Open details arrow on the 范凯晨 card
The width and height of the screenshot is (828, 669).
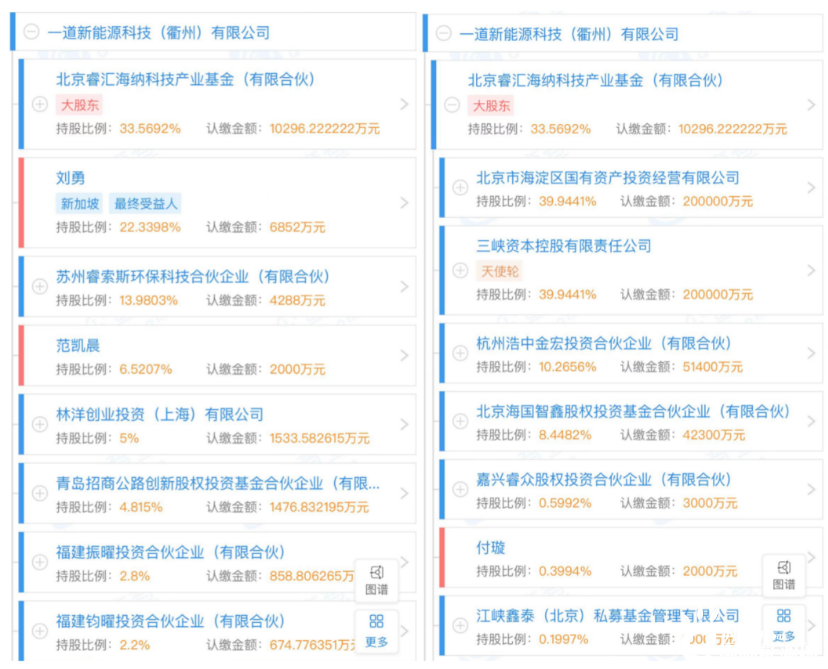[404, 355]
